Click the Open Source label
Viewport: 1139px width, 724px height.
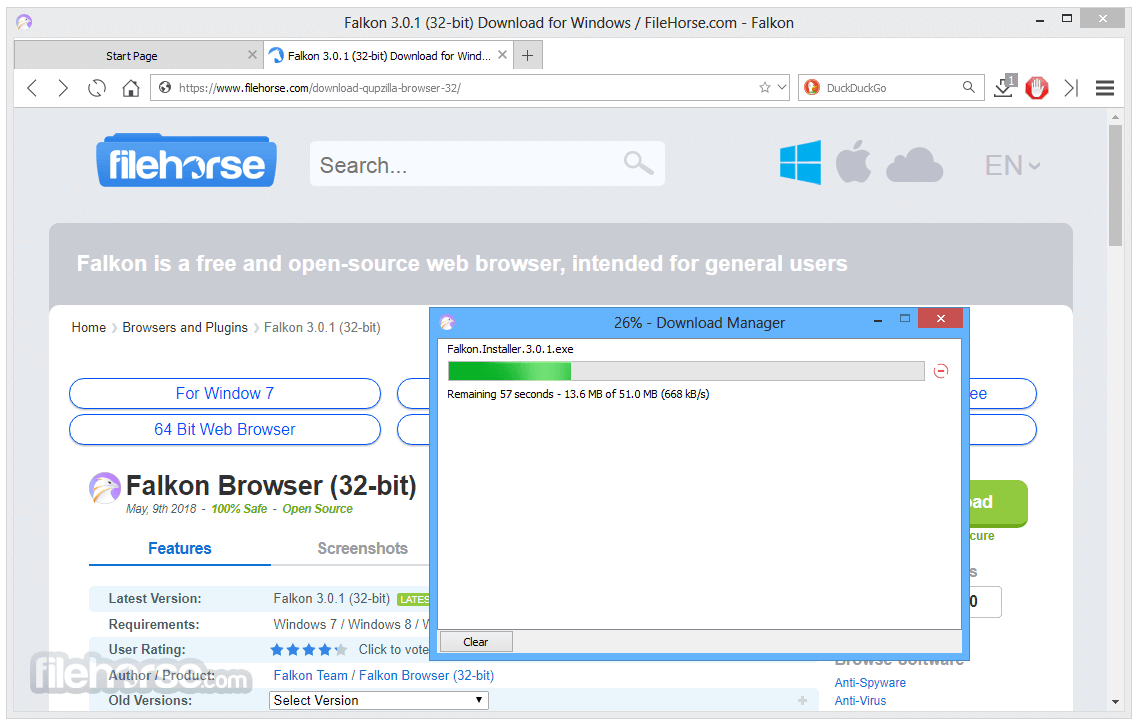(317, 509)
